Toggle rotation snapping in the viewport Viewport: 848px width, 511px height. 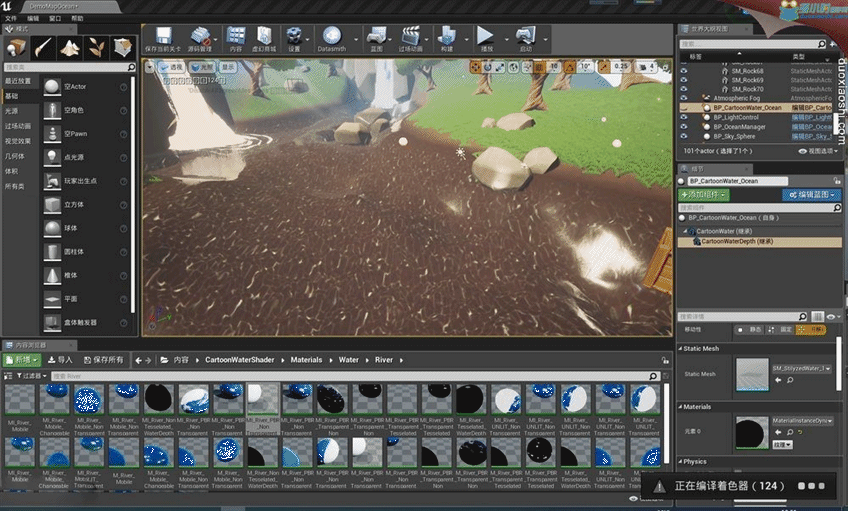pyautogui.click(x=569, y=67)
